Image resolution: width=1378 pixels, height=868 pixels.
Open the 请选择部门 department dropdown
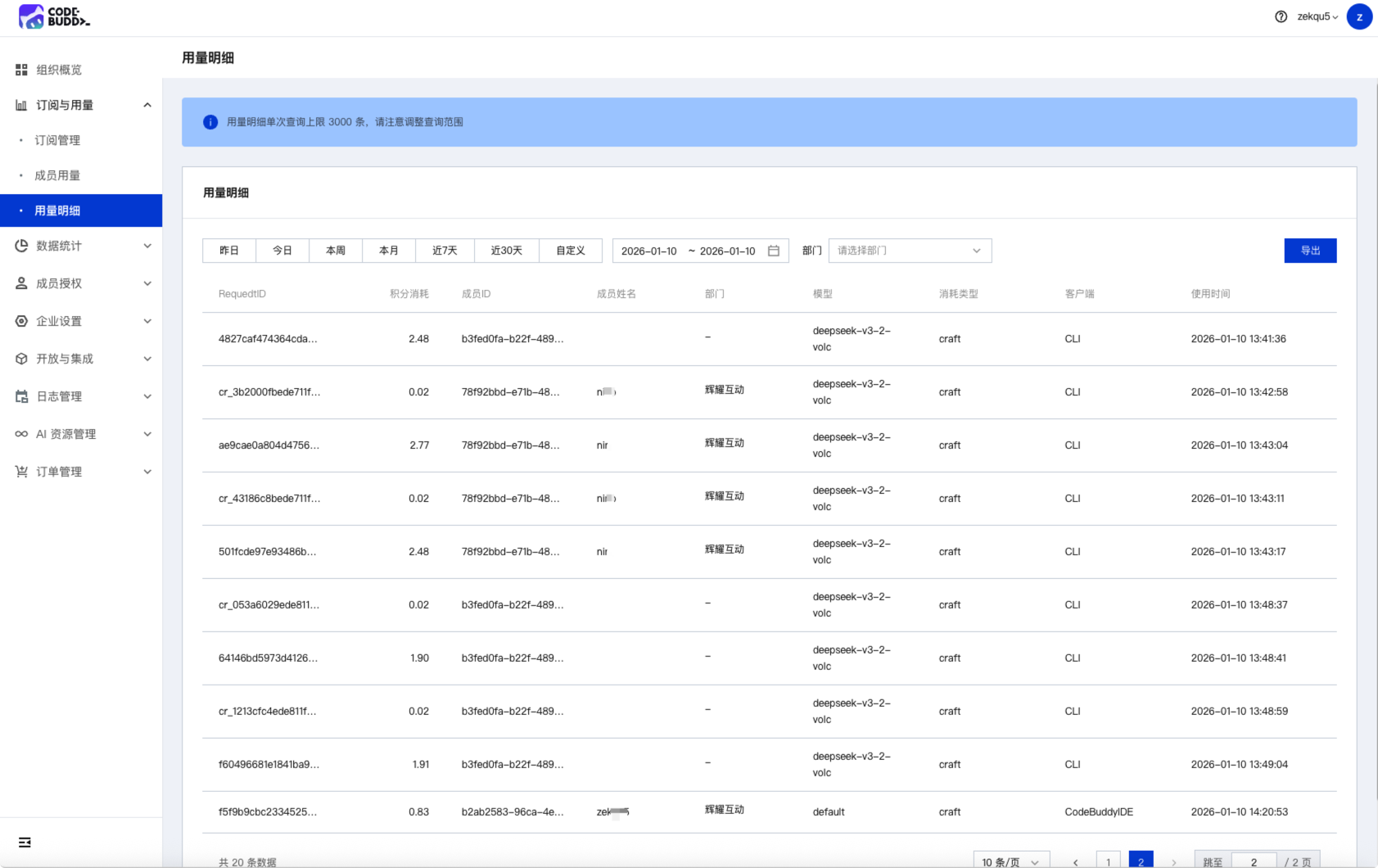(909, 251)
